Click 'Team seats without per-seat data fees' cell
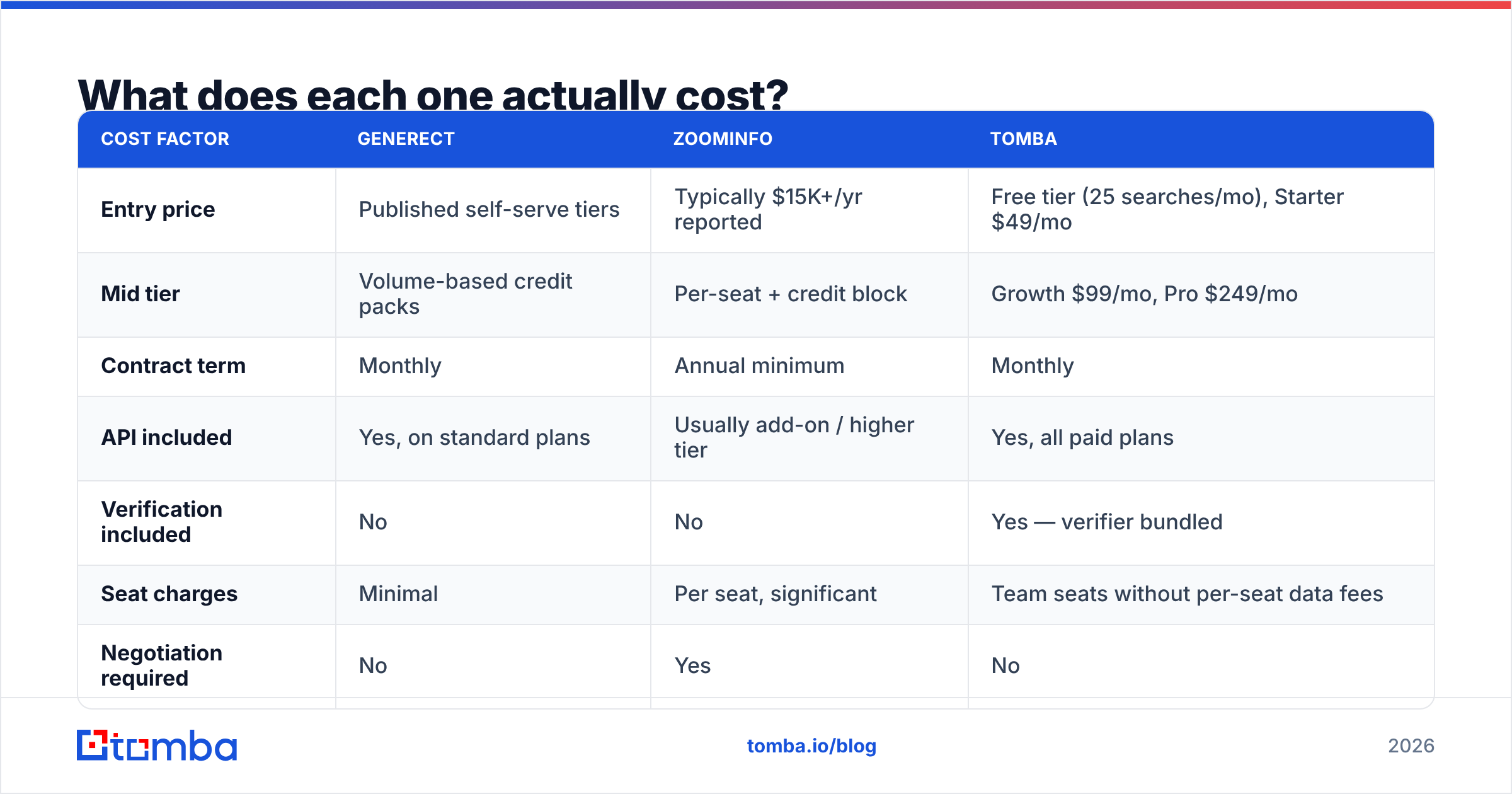Viewport: 1512px width, 794px height. coord(1187,594)
